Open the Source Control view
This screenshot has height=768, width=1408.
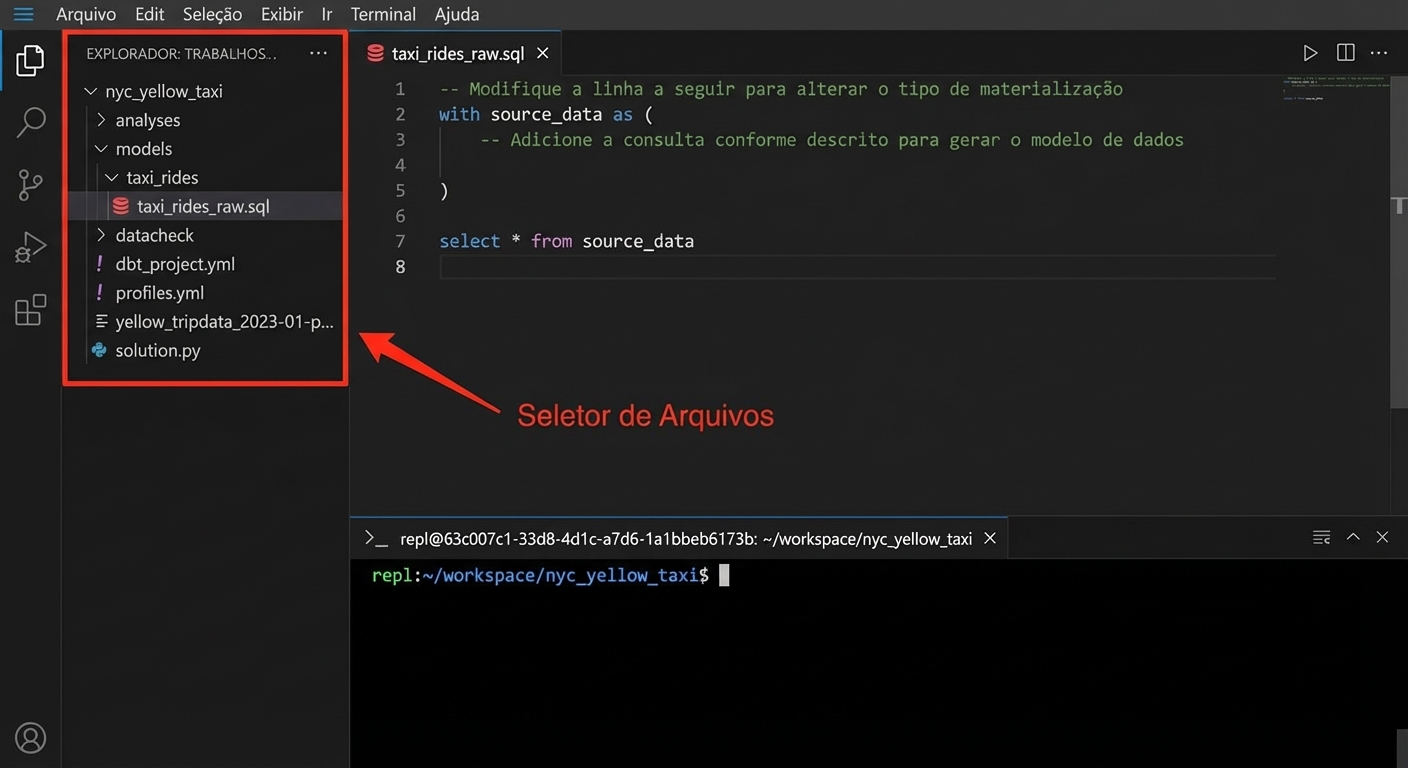pyautogui.click(x=31, y=185)
